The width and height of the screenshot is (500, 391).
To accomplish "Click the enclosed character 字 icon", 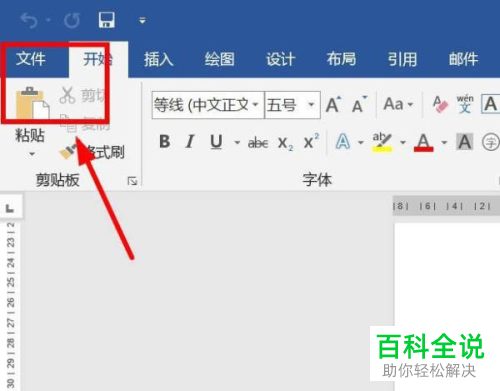I will coord(491,143).
